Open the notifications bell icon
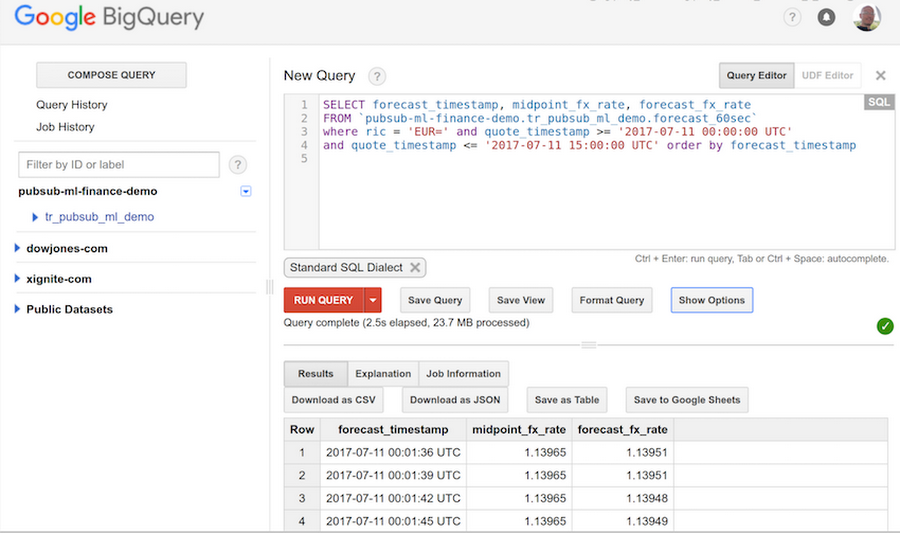Image resolution: width=900 pixels, height=533 pixels. click(826, 17)
